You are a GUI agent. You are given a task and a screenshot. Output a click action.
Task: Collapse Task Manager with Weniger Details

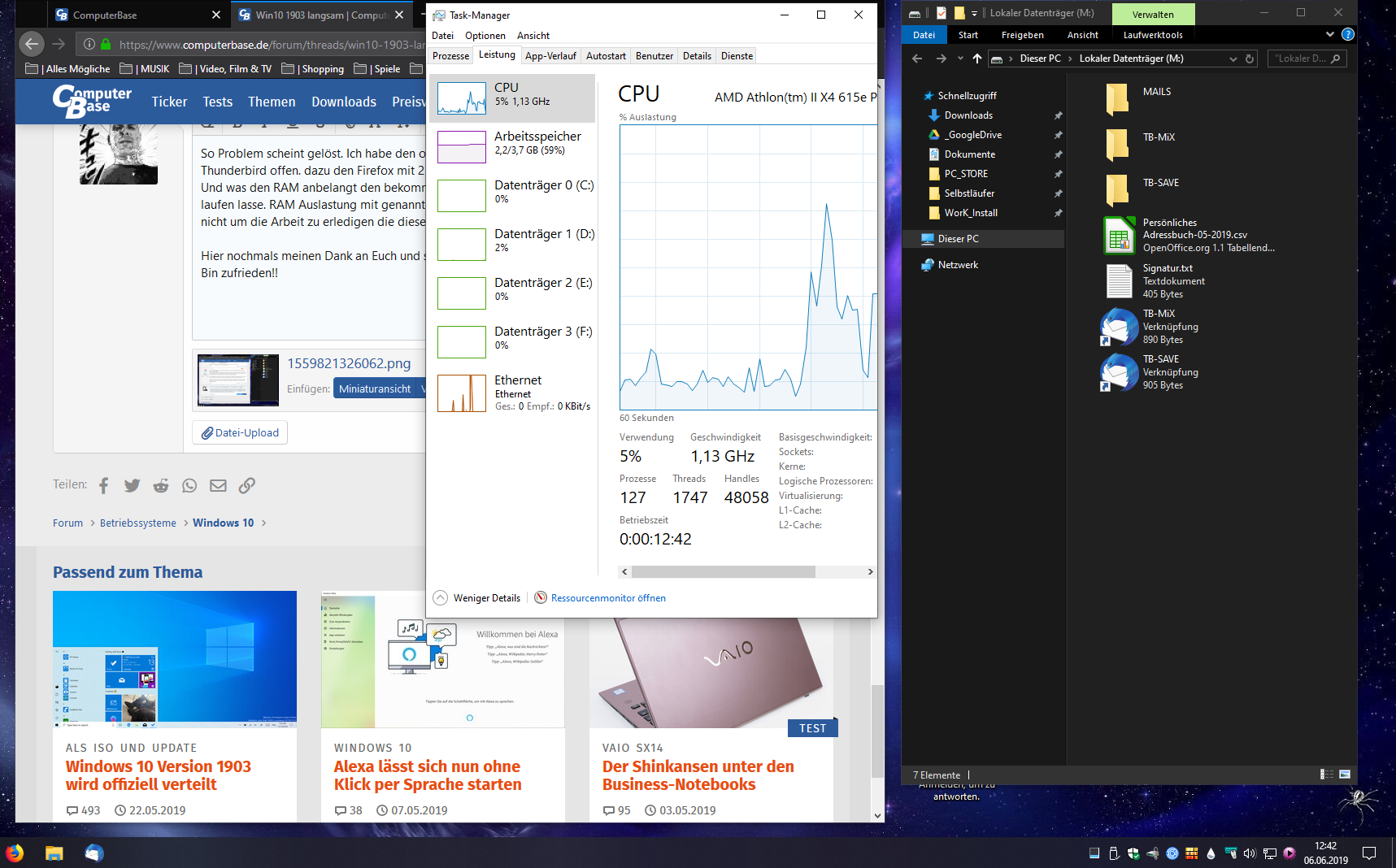pyautogui.click(x=477, y=597)
